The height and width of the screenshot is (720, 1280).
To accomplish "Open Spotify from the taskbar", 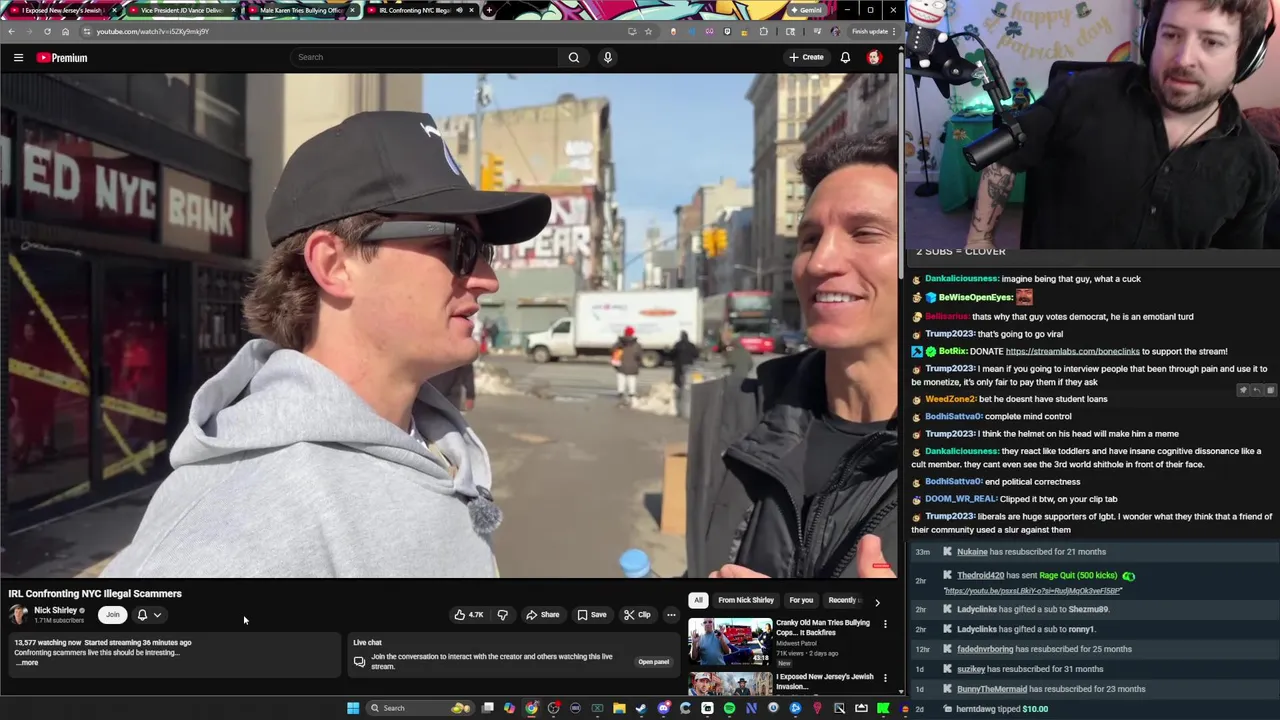I will (x=729, y=708).
